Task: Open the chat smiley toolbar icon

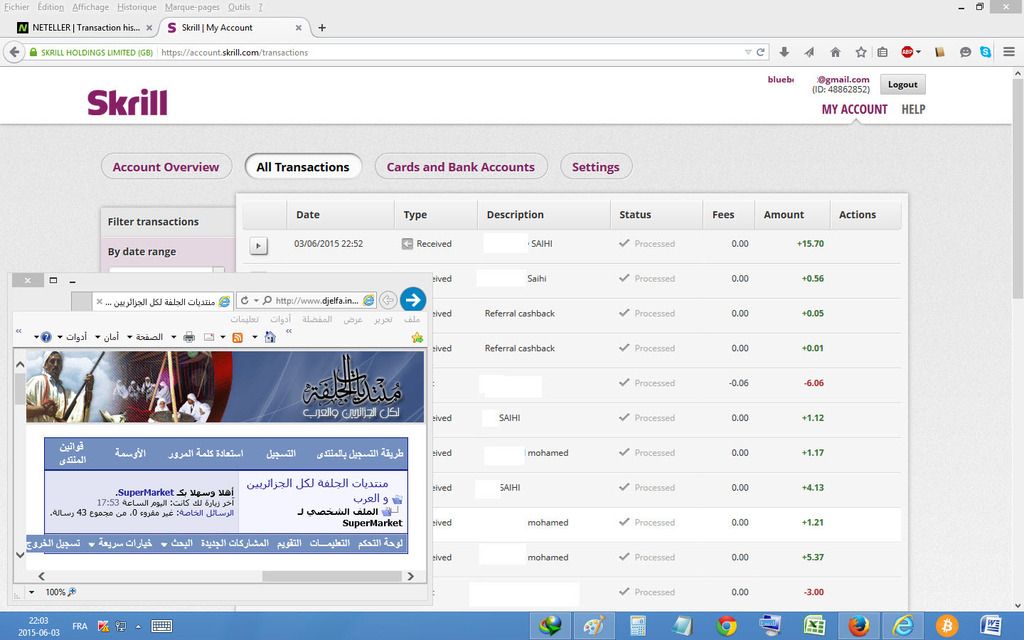Action: (965, 52)
